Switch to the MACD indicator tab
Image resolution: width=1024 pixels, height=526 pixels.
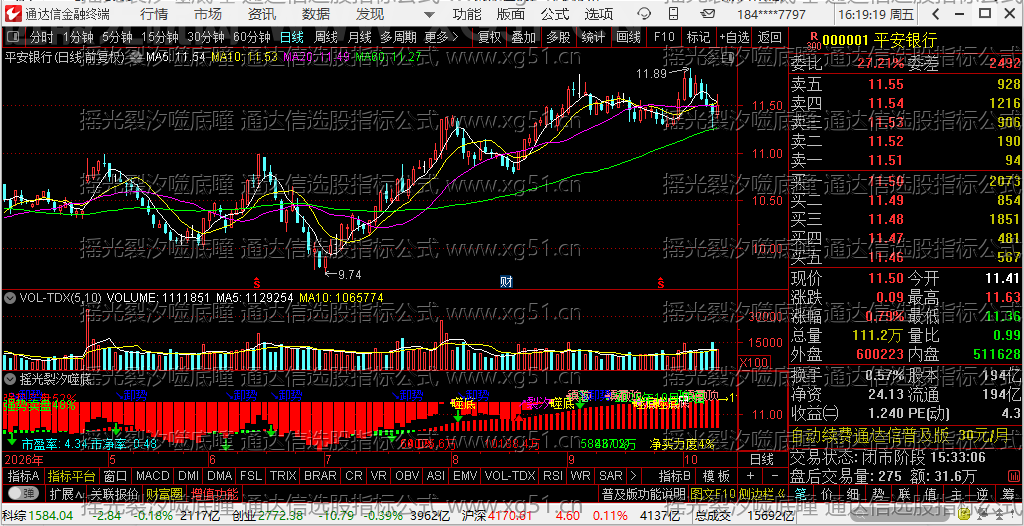[x=153, y=476]
